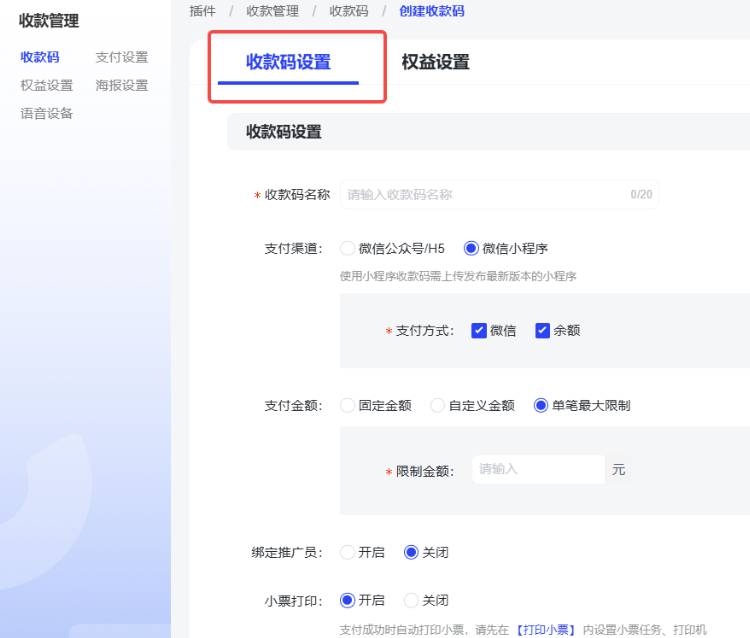The image size is (750, 638).
Task: Open 支付设置 in the sidebar
Action: [121, 57]
